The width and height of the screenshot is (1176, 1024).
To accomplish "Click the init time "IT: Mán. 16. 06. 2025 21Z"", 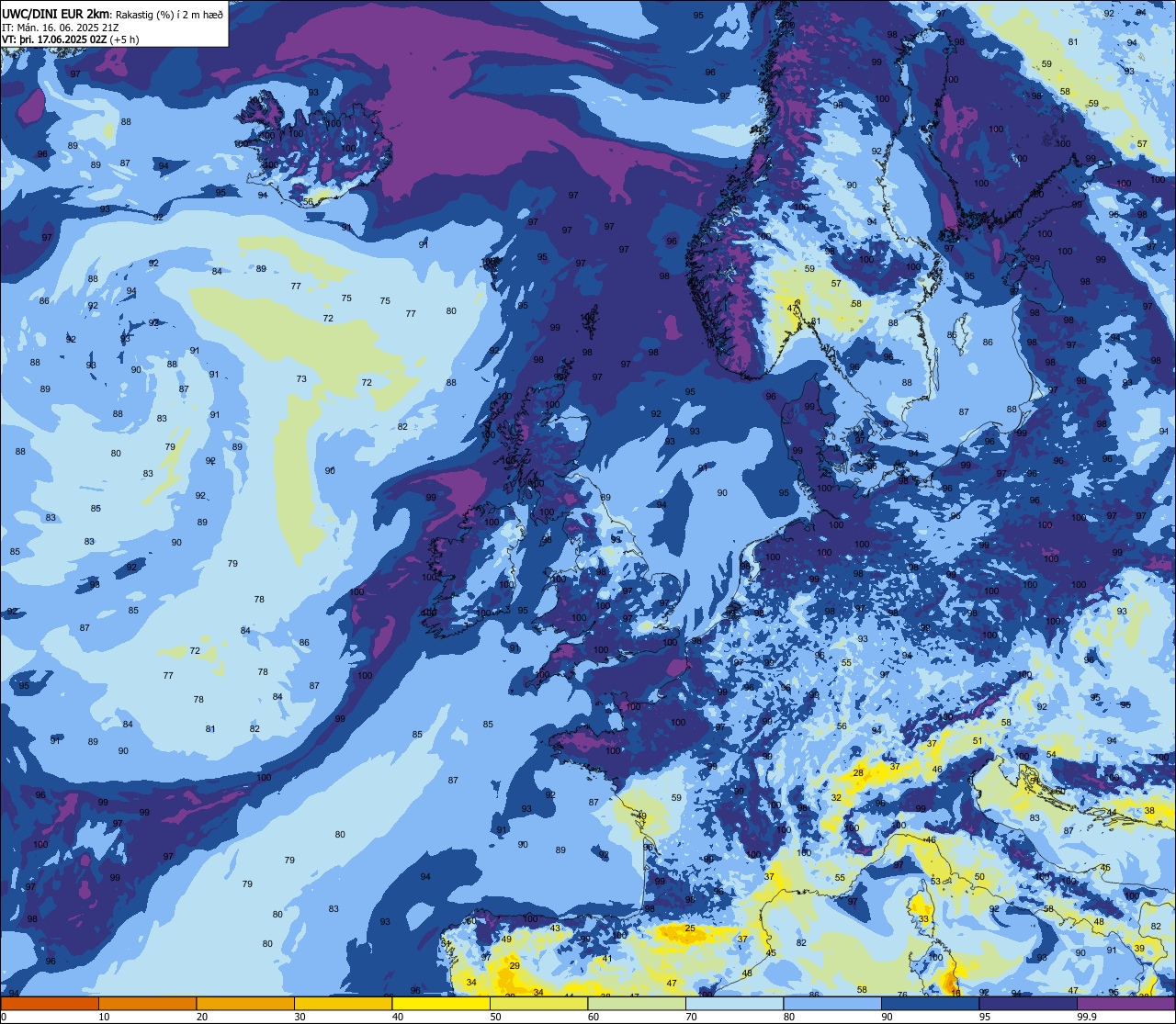I will tap(60, 28).
